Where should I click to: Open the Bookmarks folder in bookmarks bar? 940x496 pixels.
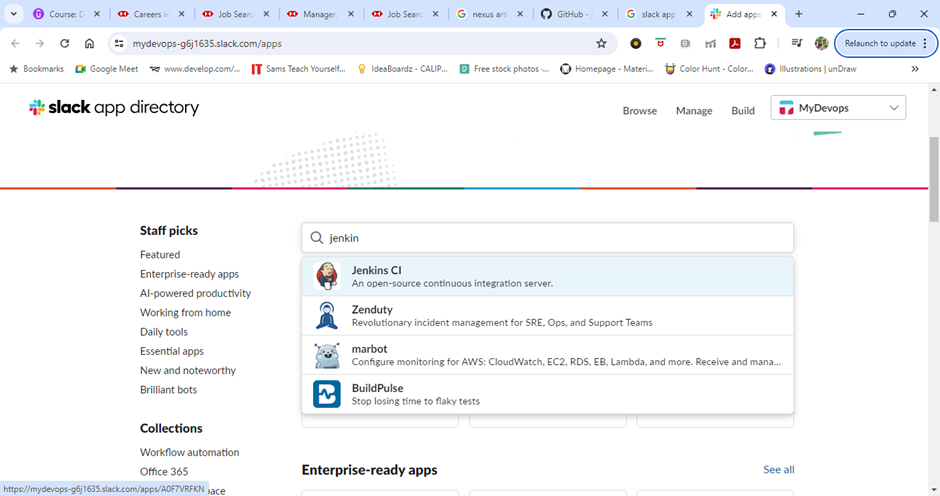(x=36, y=69)
